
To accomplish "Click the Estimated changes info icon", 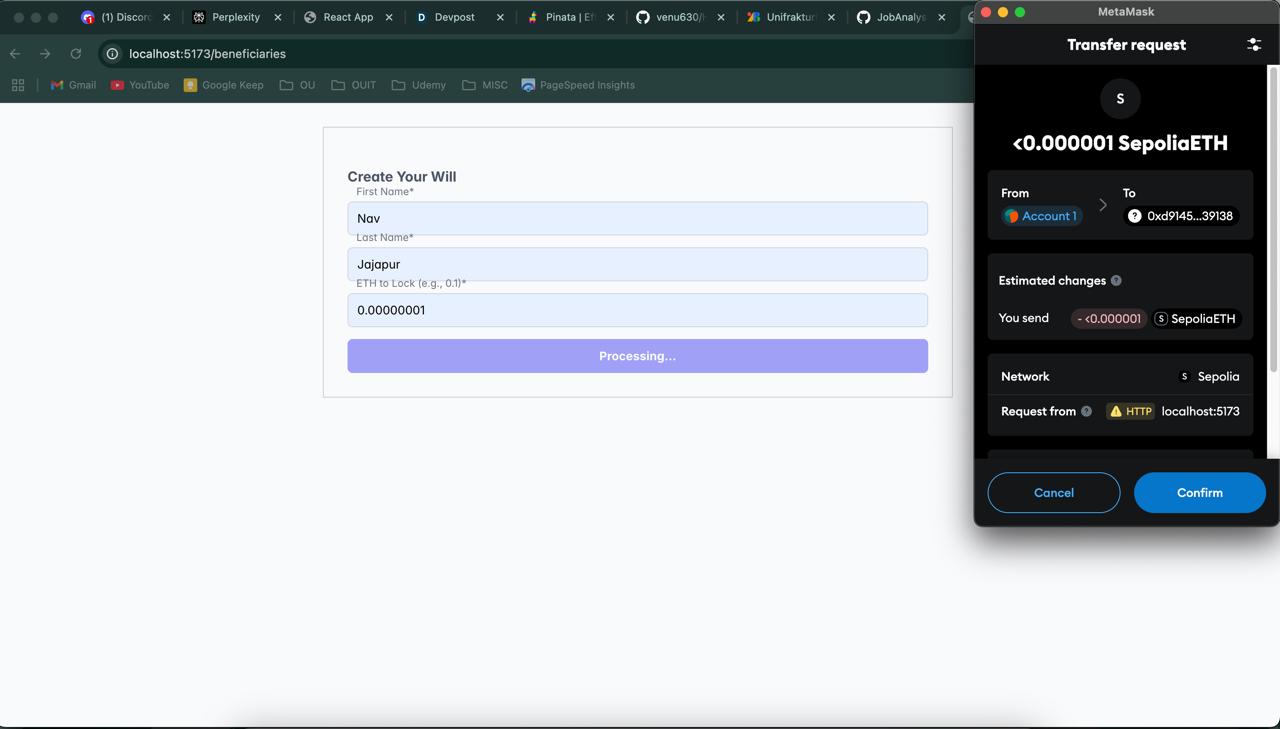I will click(1116, 281).
